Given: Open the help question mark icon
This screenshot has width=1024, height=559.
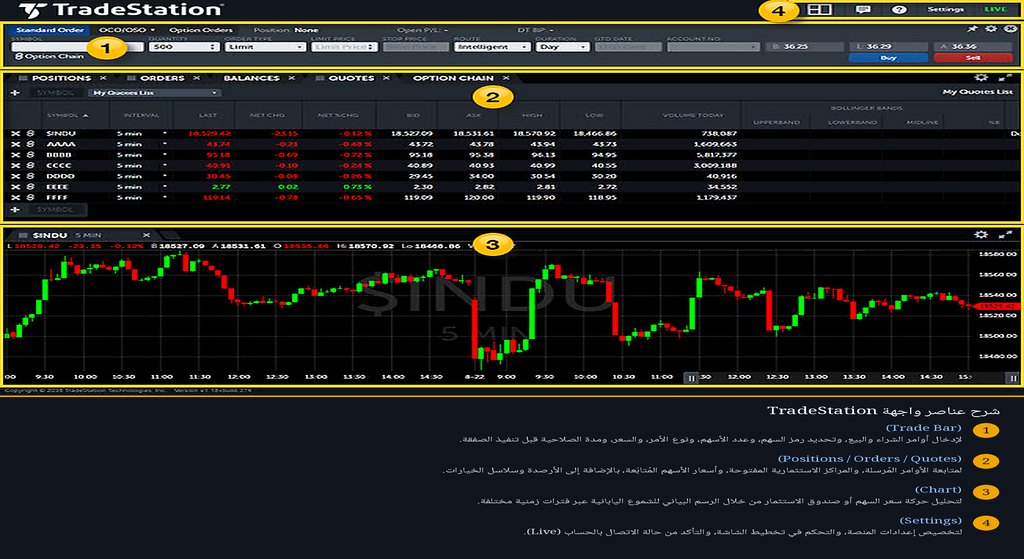Looking at the screenshot, I should (899, 10).
